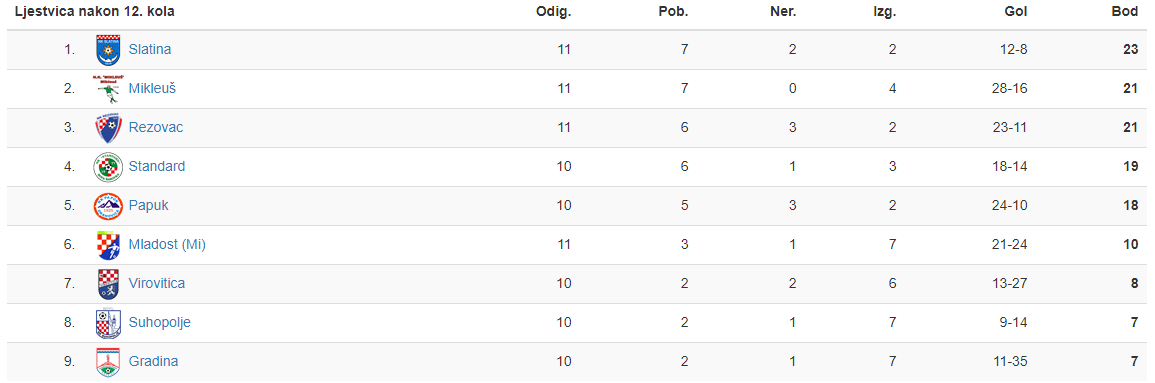Click the Mladost (Mi) club crest icon
This screenshot has height=383, width=1155.
[x=108, y=245]
